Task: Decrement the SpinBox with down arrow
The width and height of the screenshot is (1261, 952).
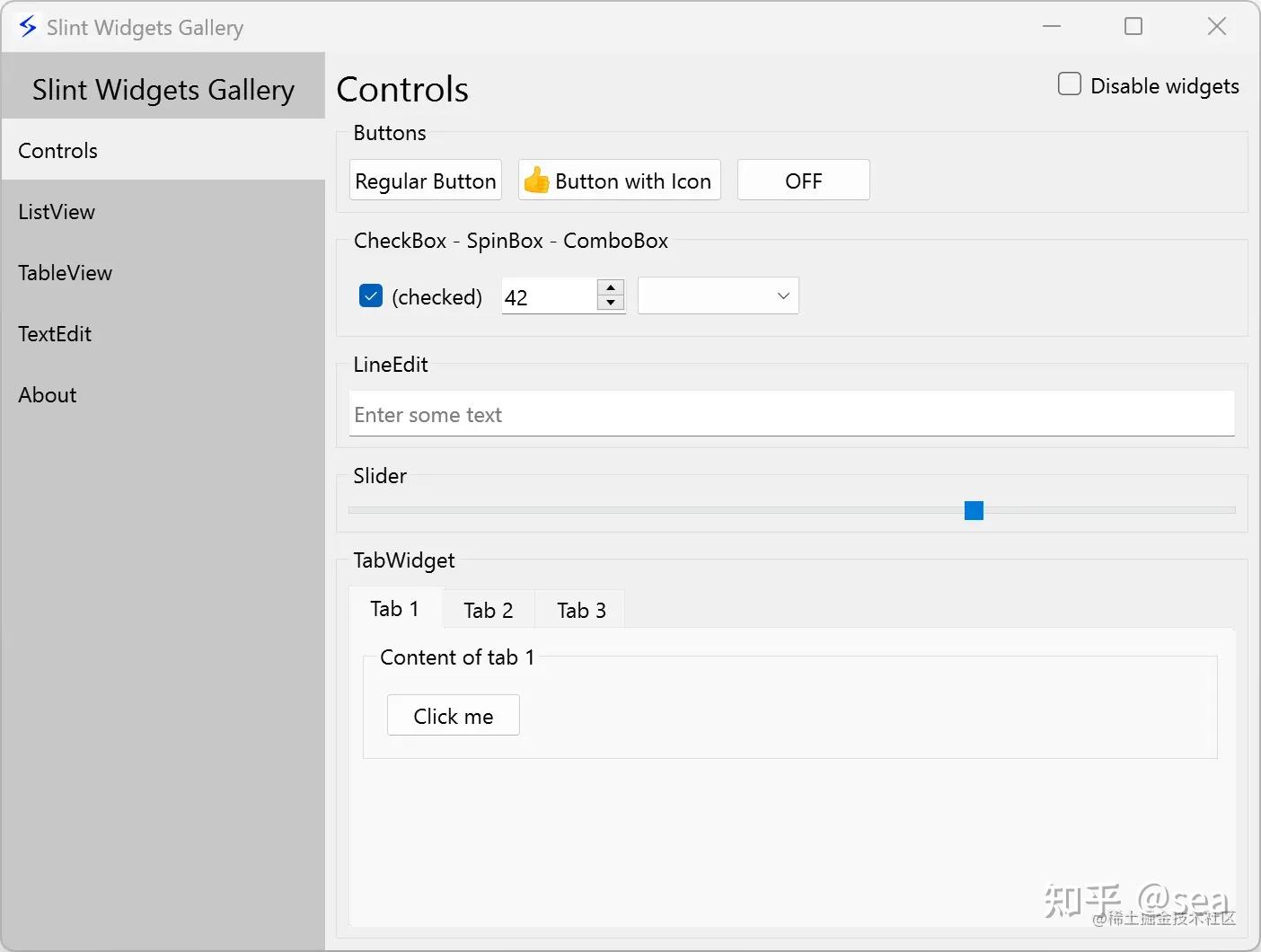Action: 611,303
